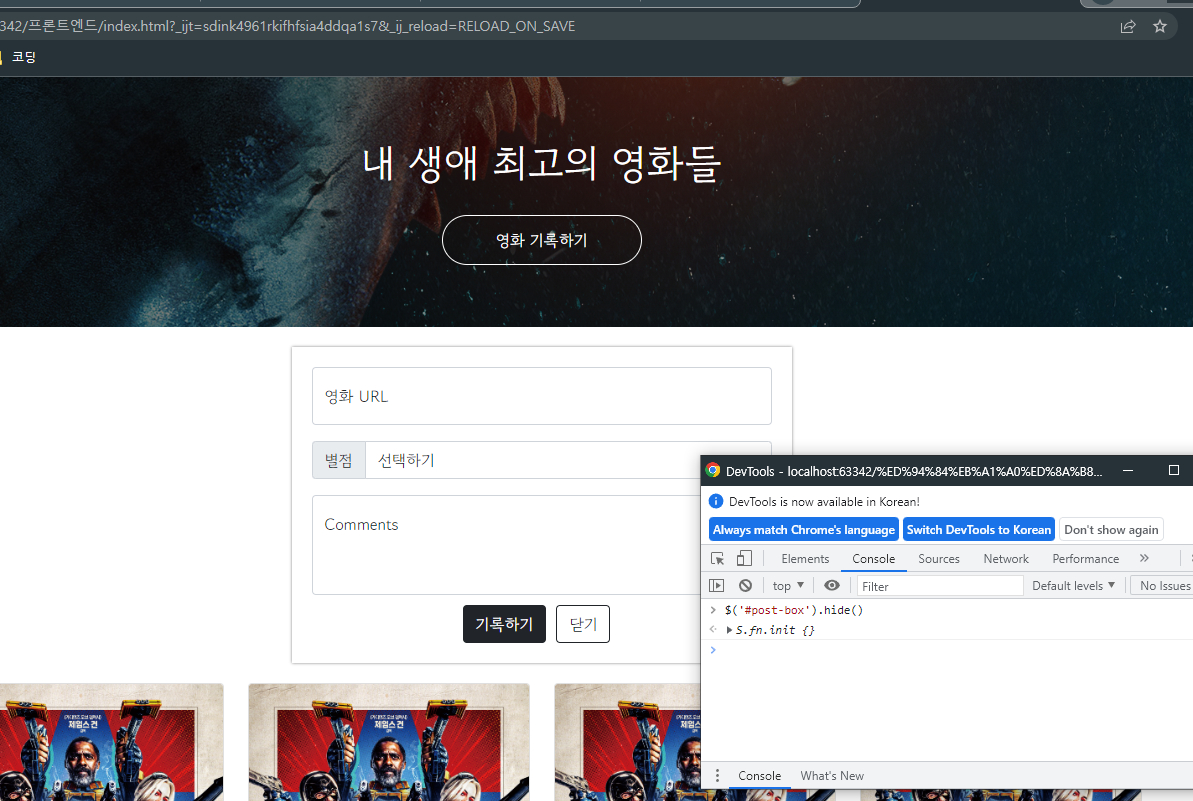Activate the inspect element picker icon

[717, 558]
